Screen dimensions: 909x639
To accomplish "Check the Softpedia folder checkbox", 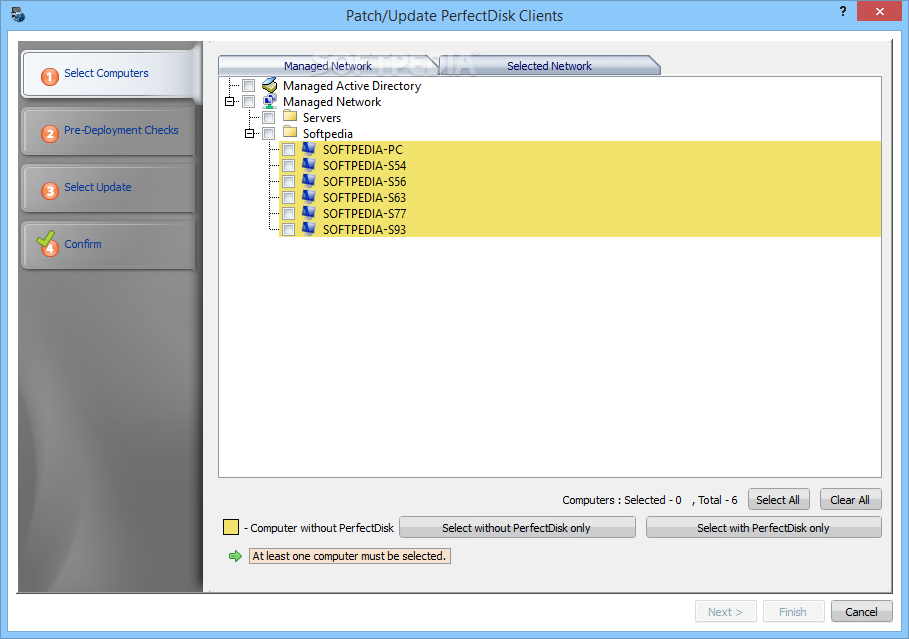I will [x=268, y=134].
